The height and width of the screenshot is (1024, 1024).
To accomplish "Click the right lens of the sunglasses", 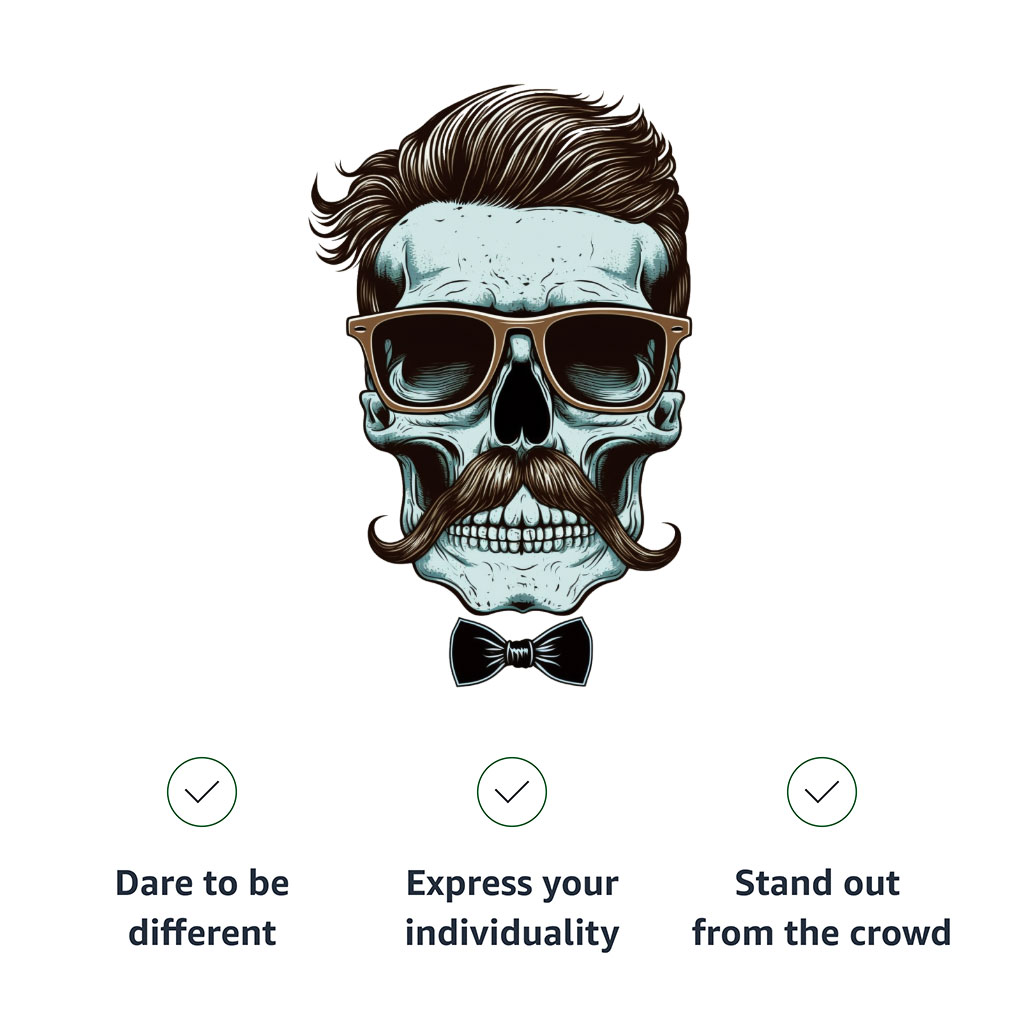I will tap(605, 358).
